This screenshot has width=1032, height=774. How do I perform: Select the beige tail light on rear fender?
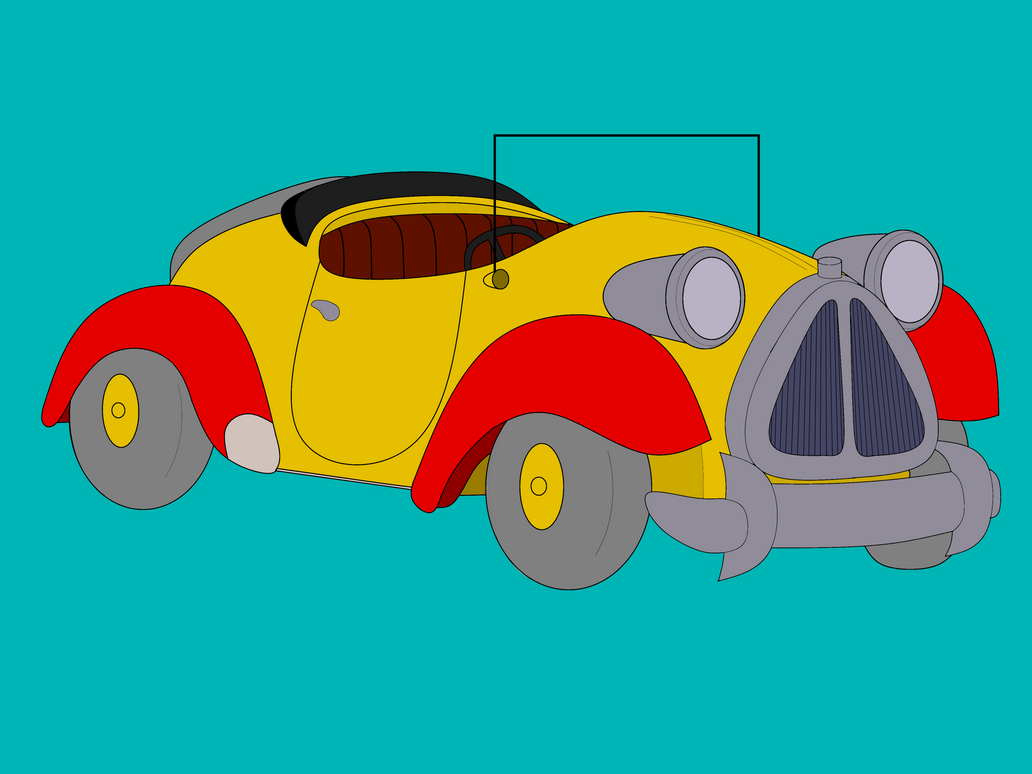pos(251,444)
